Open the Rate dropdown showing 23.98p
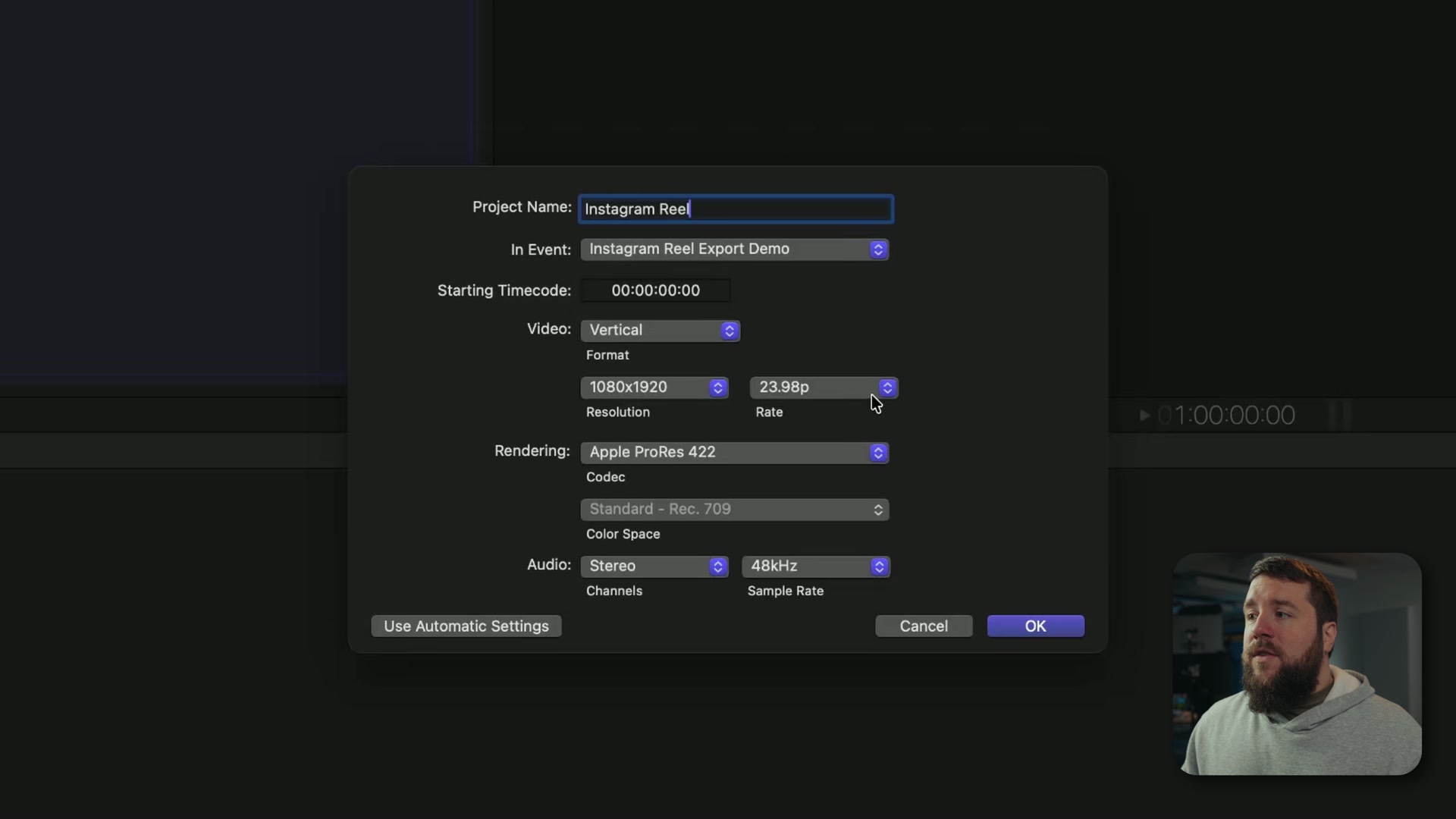 (x=824, y=388)
